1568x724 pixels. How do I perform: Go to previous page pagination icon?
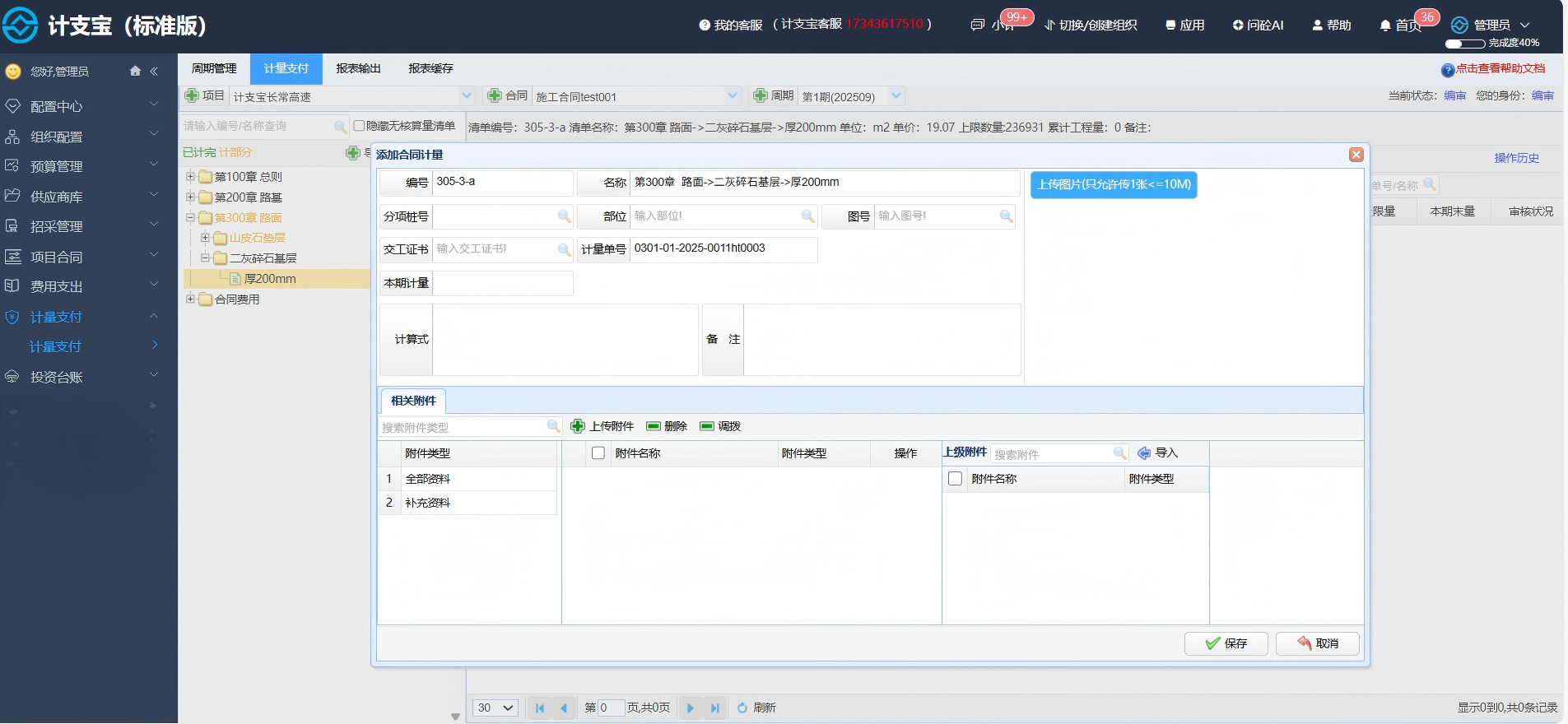coord(564,708)
